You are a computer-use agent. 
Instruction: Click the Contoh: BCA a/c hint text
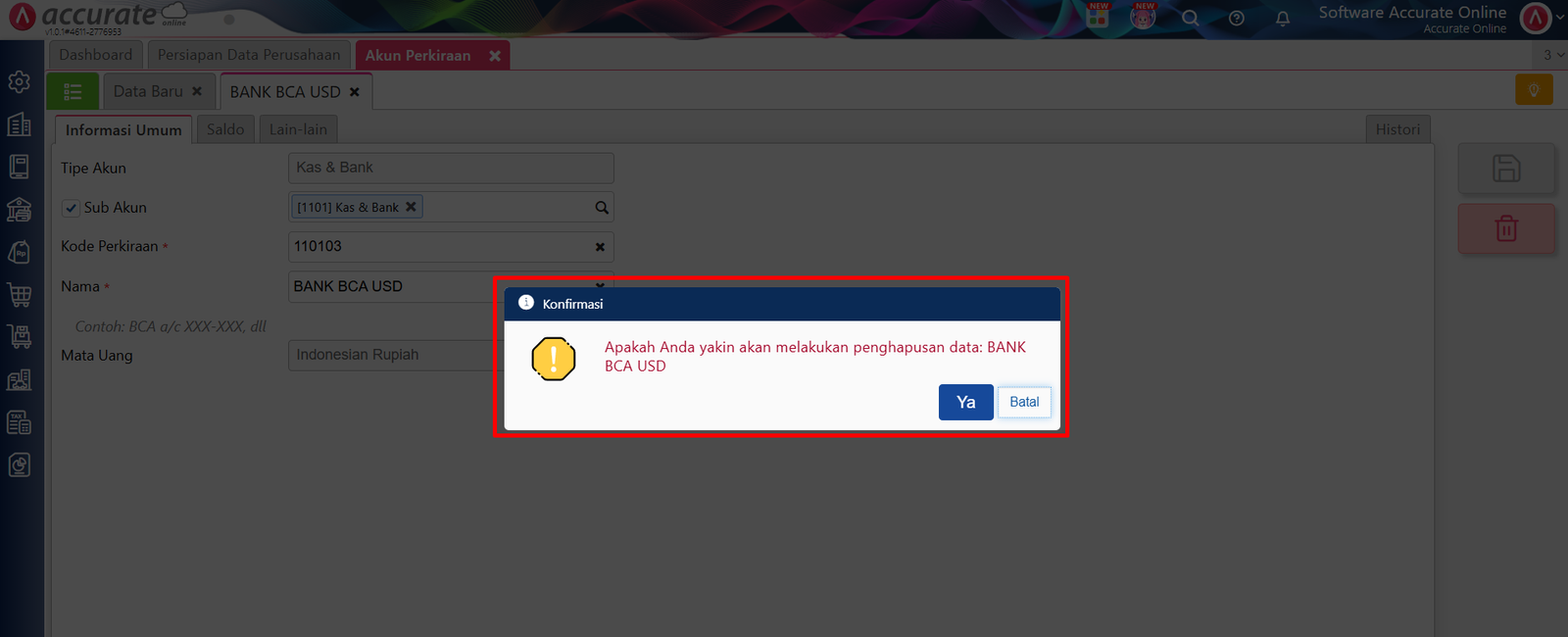tap(171, 326)
